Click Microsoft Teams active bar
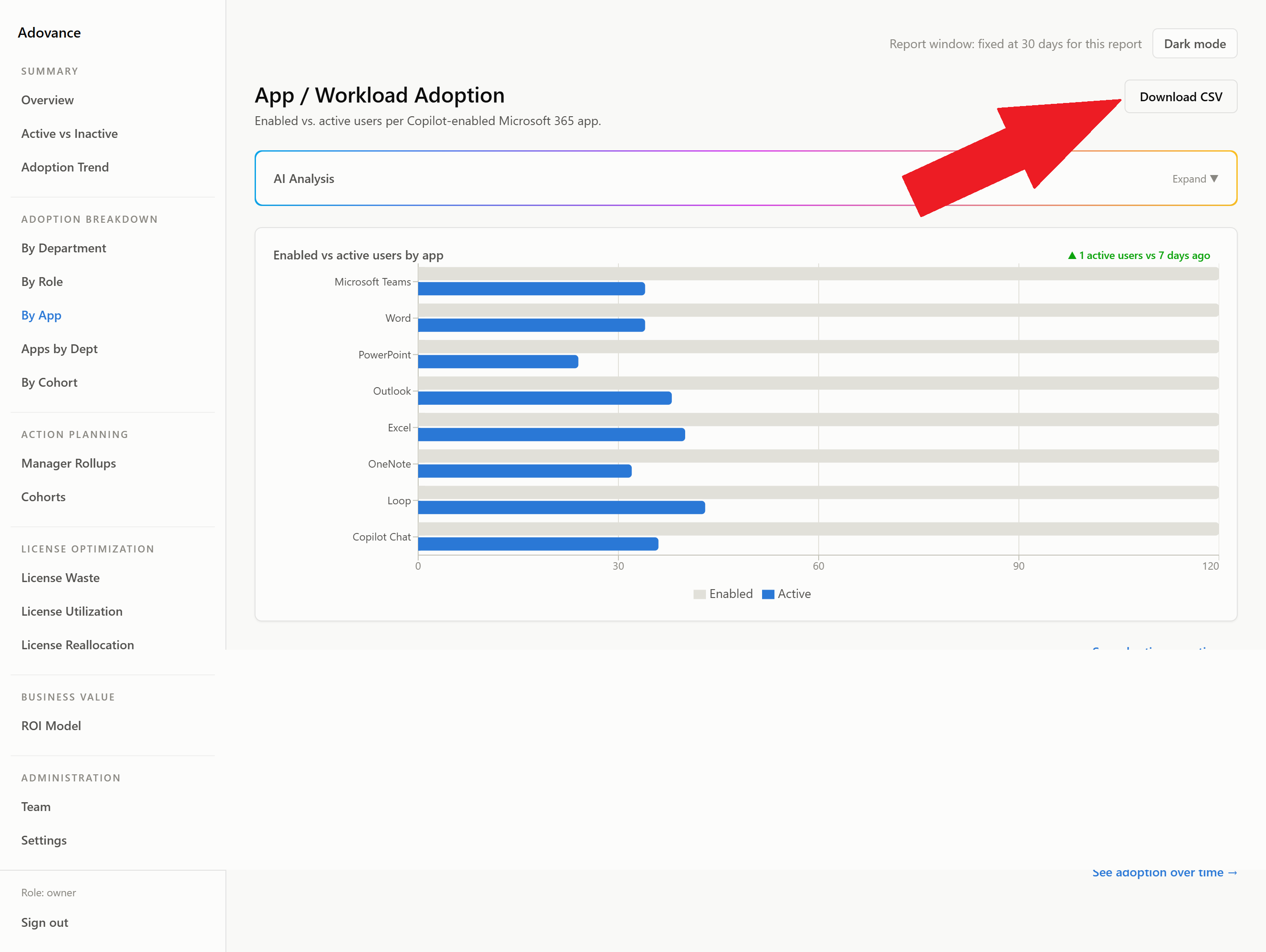1266x952 pixels. coord(531,289)
